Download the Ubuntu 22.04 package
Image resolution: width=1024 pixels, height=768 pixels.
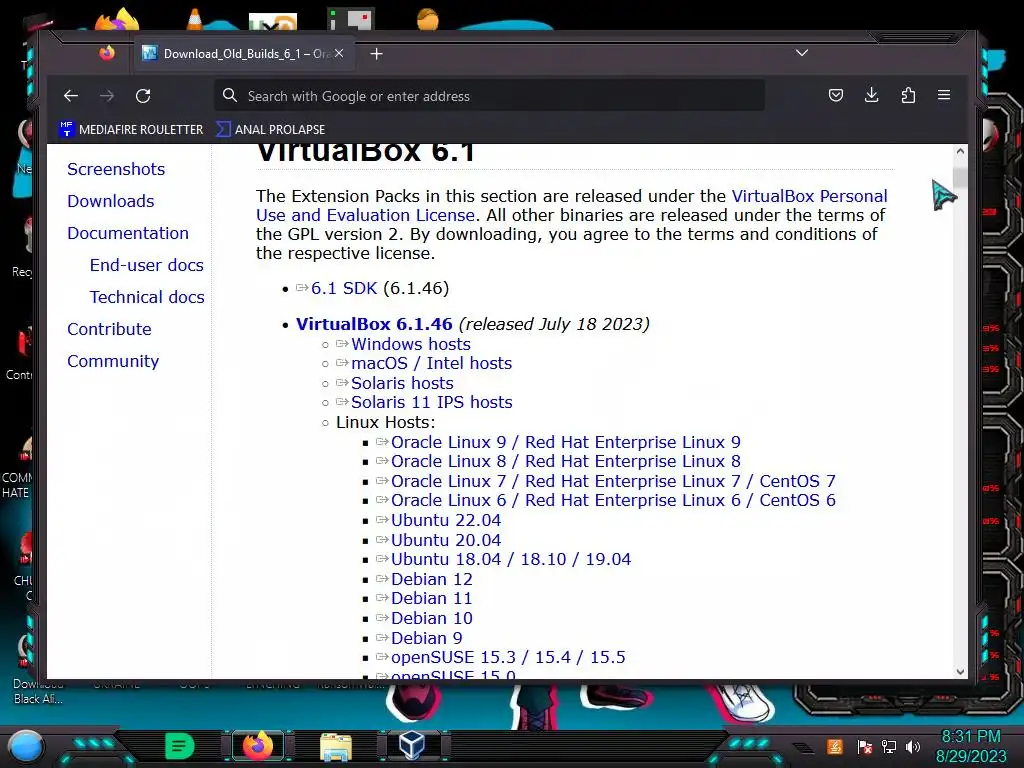(x=446, y=520)
